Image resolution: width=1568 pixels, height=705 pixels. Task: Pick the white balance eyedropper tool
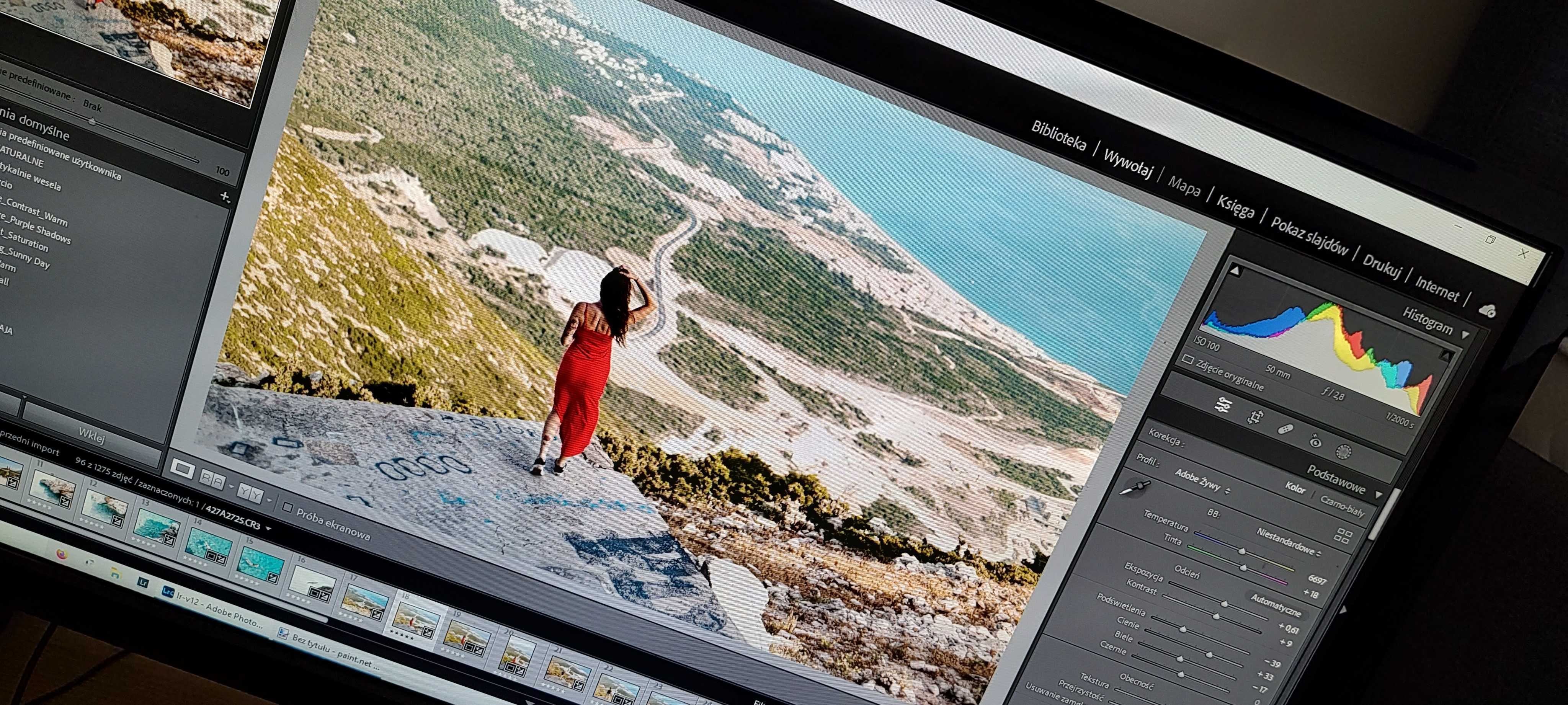[1135, 488]
